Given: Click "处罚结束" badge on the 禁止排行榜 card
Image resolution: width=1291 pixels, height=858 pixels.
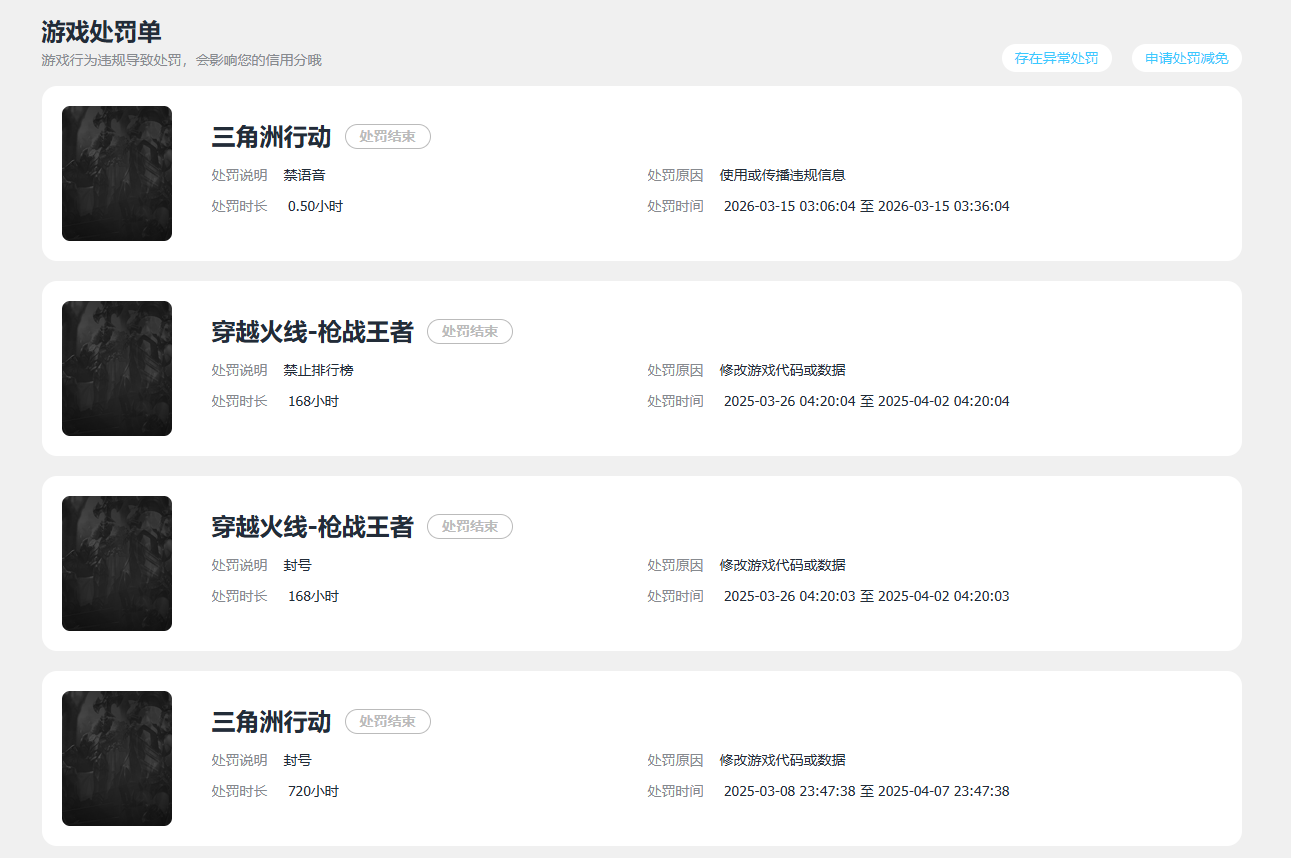Looking at the screenshot, I should 470,332.
